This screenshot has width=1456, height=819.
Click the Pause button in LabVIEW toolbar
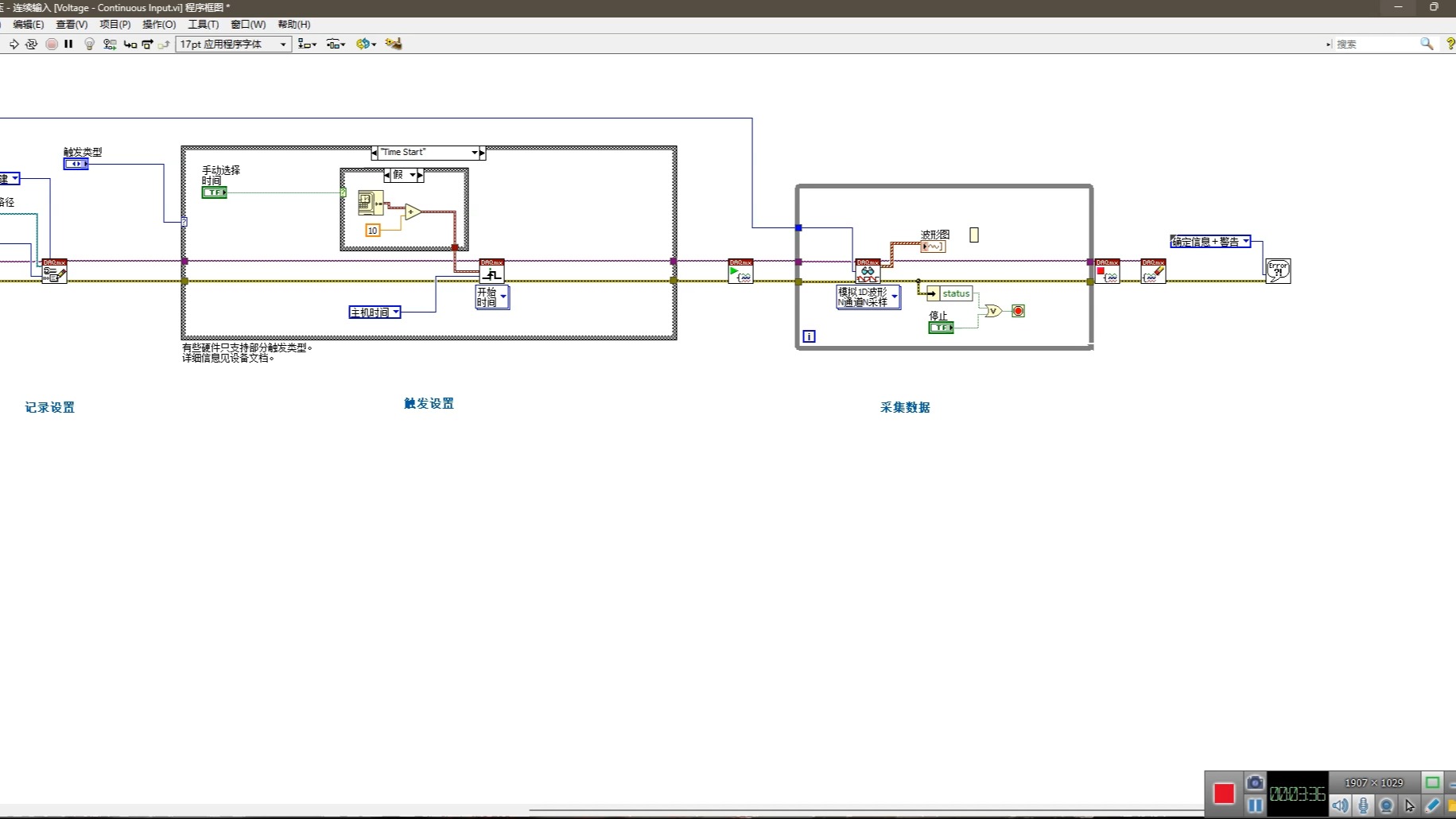68,44
